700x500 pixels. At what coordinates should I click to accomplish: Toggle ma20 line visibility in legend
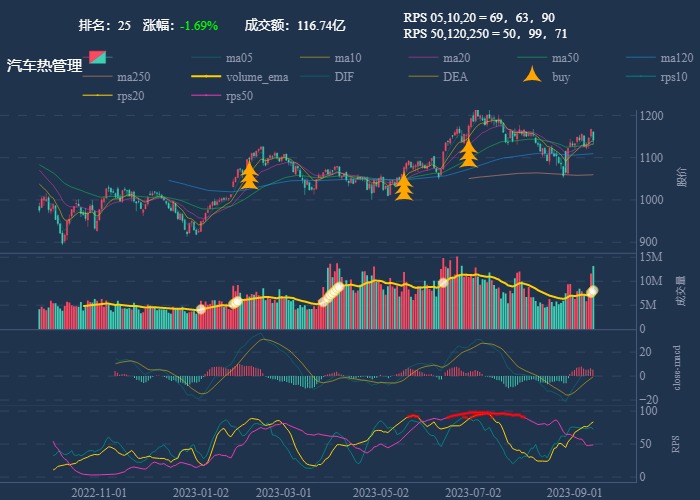457,58
